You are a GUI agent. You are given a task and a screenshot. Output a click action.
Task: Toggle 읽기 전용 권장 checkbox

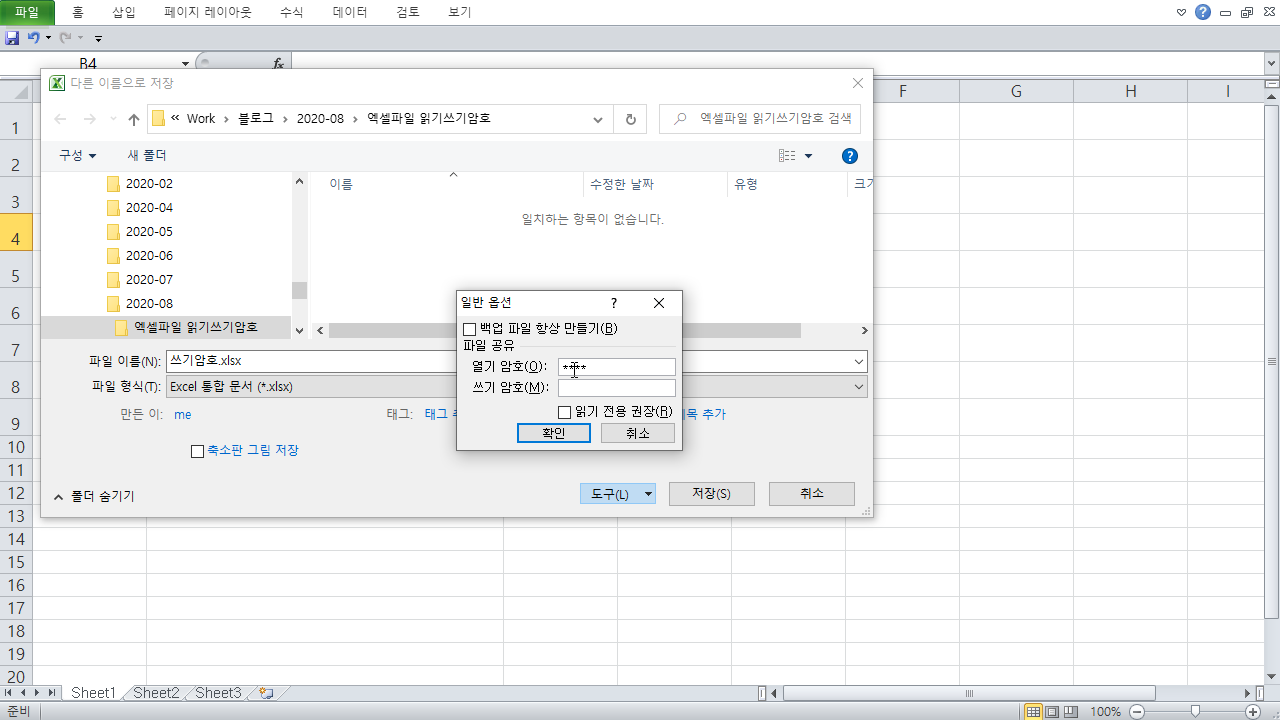click(x=564, y=412)
